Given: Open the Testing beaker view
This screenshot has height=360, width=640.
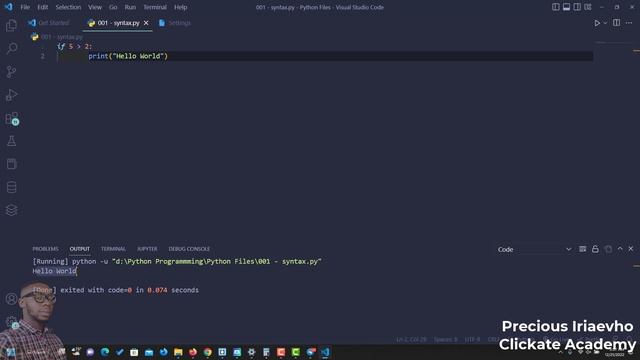Looking at the screenshot, I should 11,141.
